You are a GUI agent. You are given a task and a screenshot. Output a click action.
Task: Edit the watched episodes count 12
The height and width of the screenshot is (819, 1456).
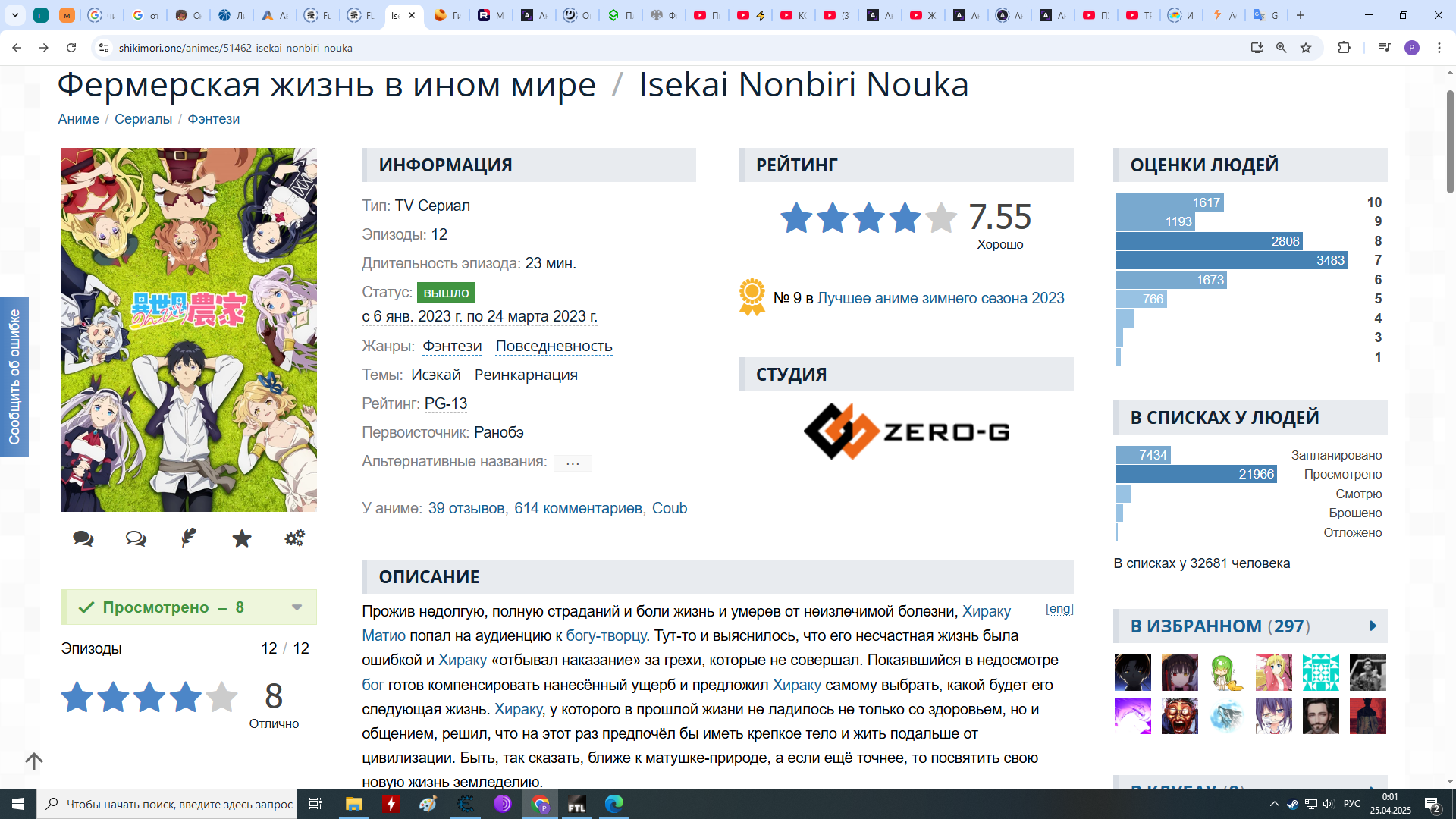click(269, 649)
